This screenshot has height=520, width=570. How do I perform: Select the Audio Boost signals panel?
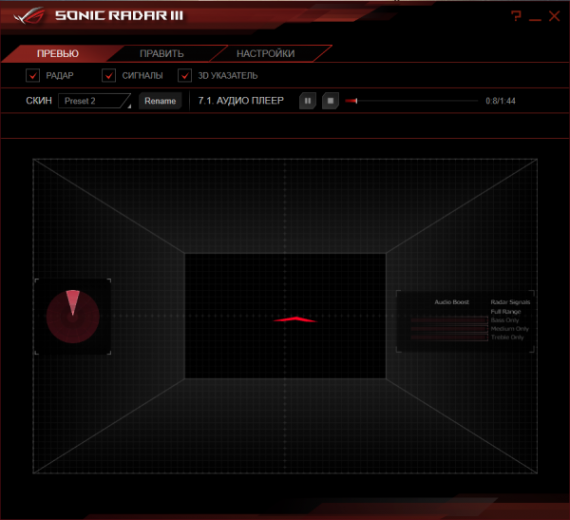(465, 321)
